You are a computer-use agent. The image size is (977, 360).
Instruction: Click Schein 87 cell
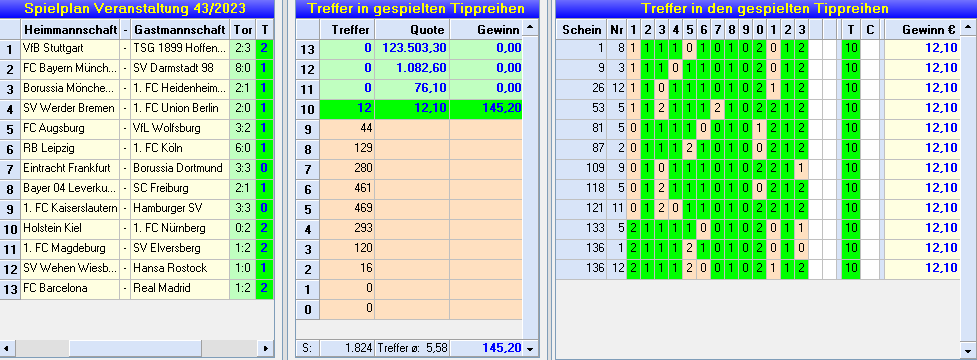(x=581, y=148)
